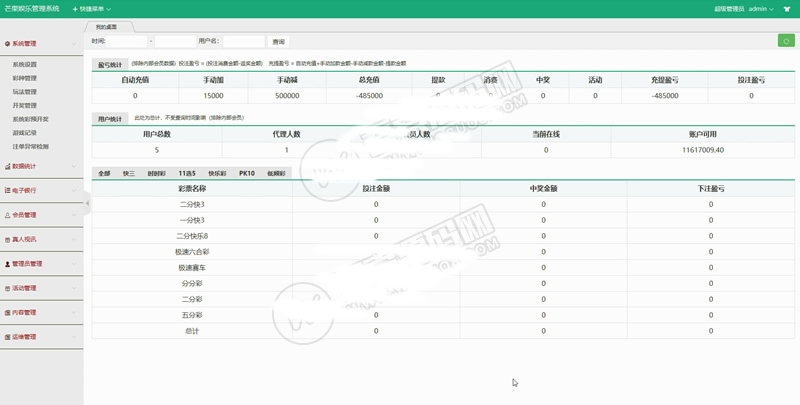Click the 查询 search button
Image resolution: width=800 pixels, height=405 pixels.
point(279,42)
